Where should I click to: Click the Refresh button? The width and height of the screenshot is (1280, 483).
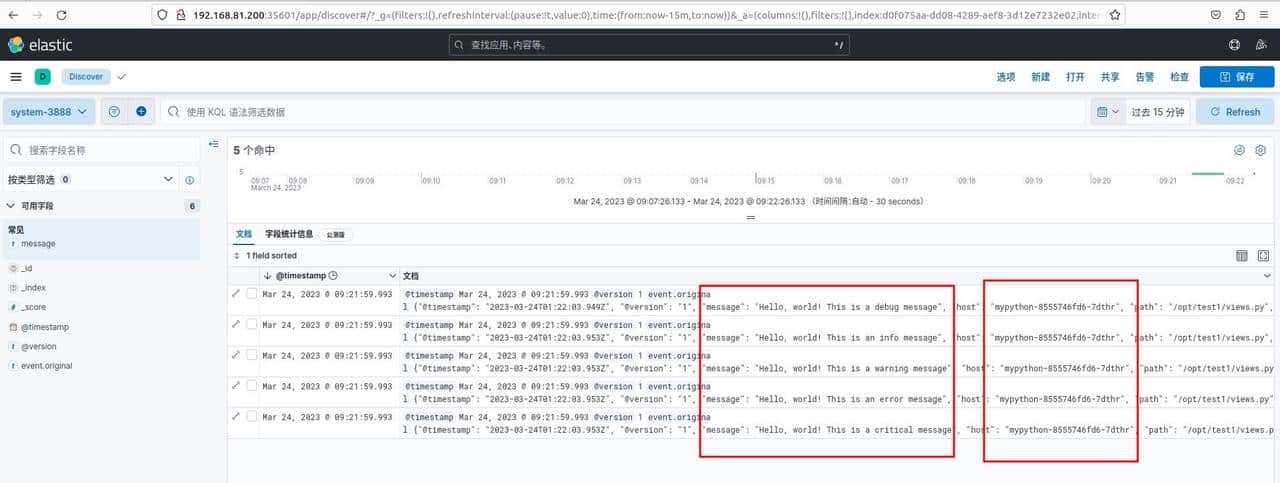point(1235,112)
